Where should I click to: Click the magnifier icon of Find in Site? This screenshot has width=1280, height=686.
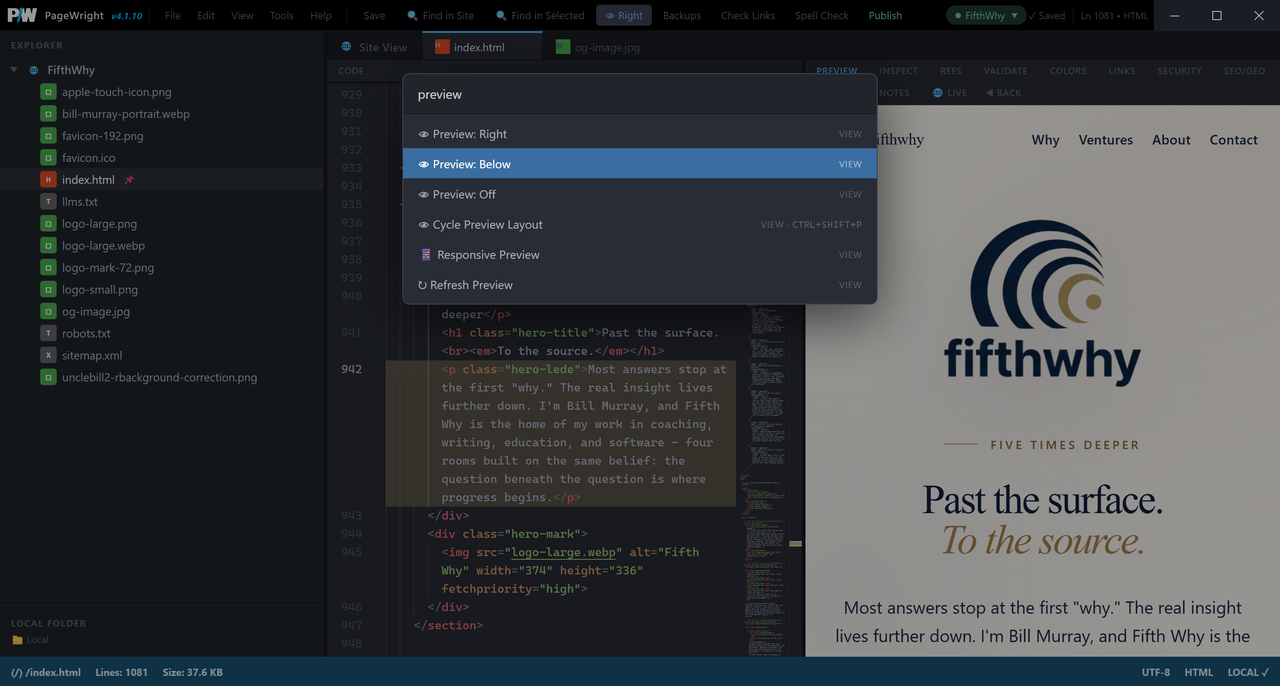tap(413, 16)
